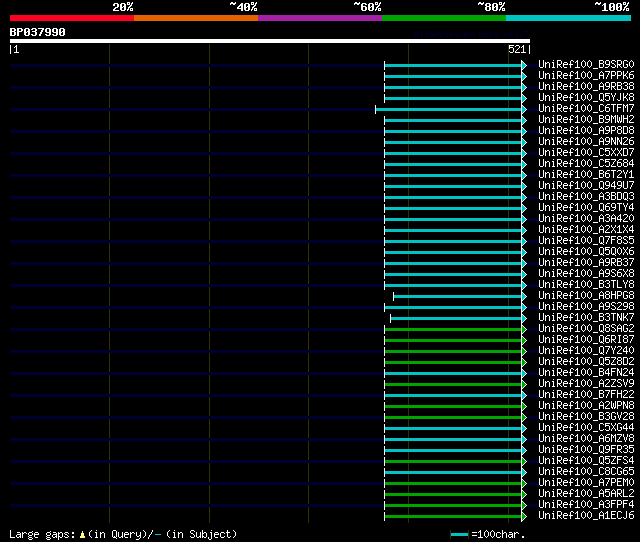The height and width of the screenshot is (542, 640).
Task: Click the cyan 100char scale bar
Action: pyautogui.click(x=459, y=534)
